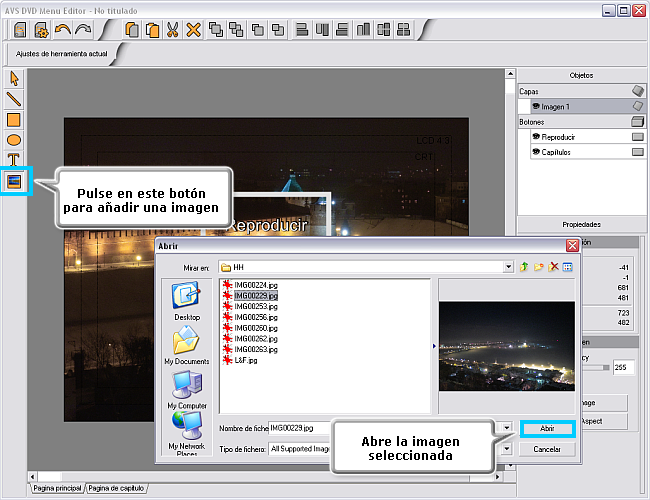
Task: Click the image preview thumbnail in dialog
Action: [507, 346]
